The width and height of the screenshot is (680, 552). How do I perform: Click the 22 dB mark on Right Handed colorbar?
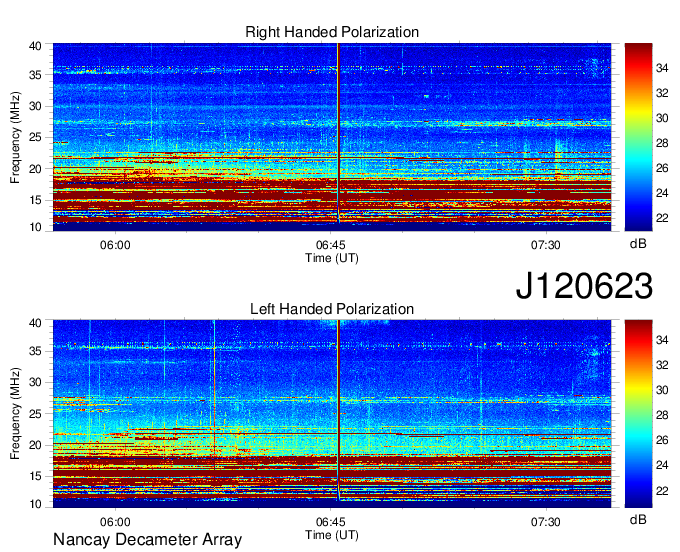pyautogui.click(x=662, y=218)
